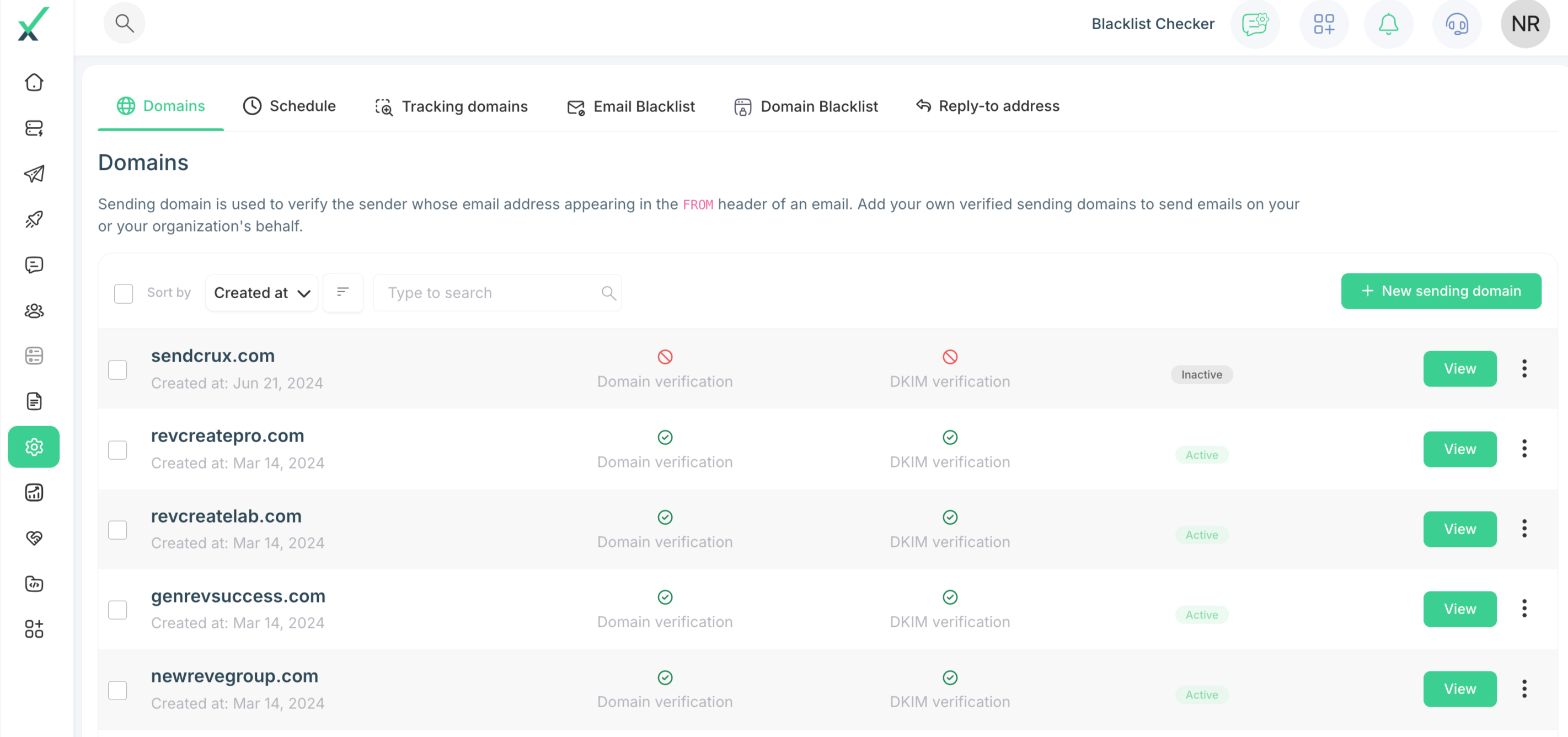This screenshot has width=1568, height=737.
Task: Click the notifications bell icon in the header
Action: point(1388,24)
